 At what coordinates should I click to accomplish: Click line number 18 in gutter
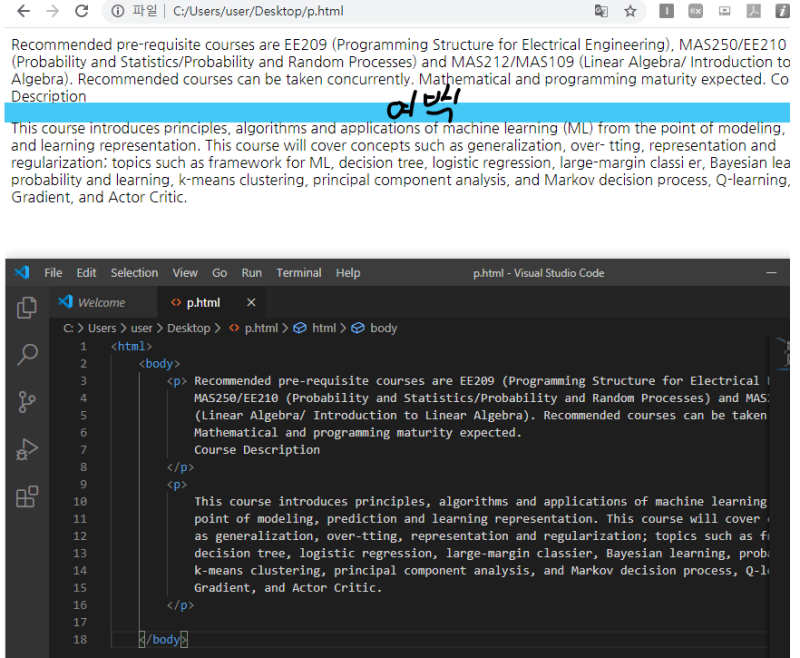coord(80,639)
